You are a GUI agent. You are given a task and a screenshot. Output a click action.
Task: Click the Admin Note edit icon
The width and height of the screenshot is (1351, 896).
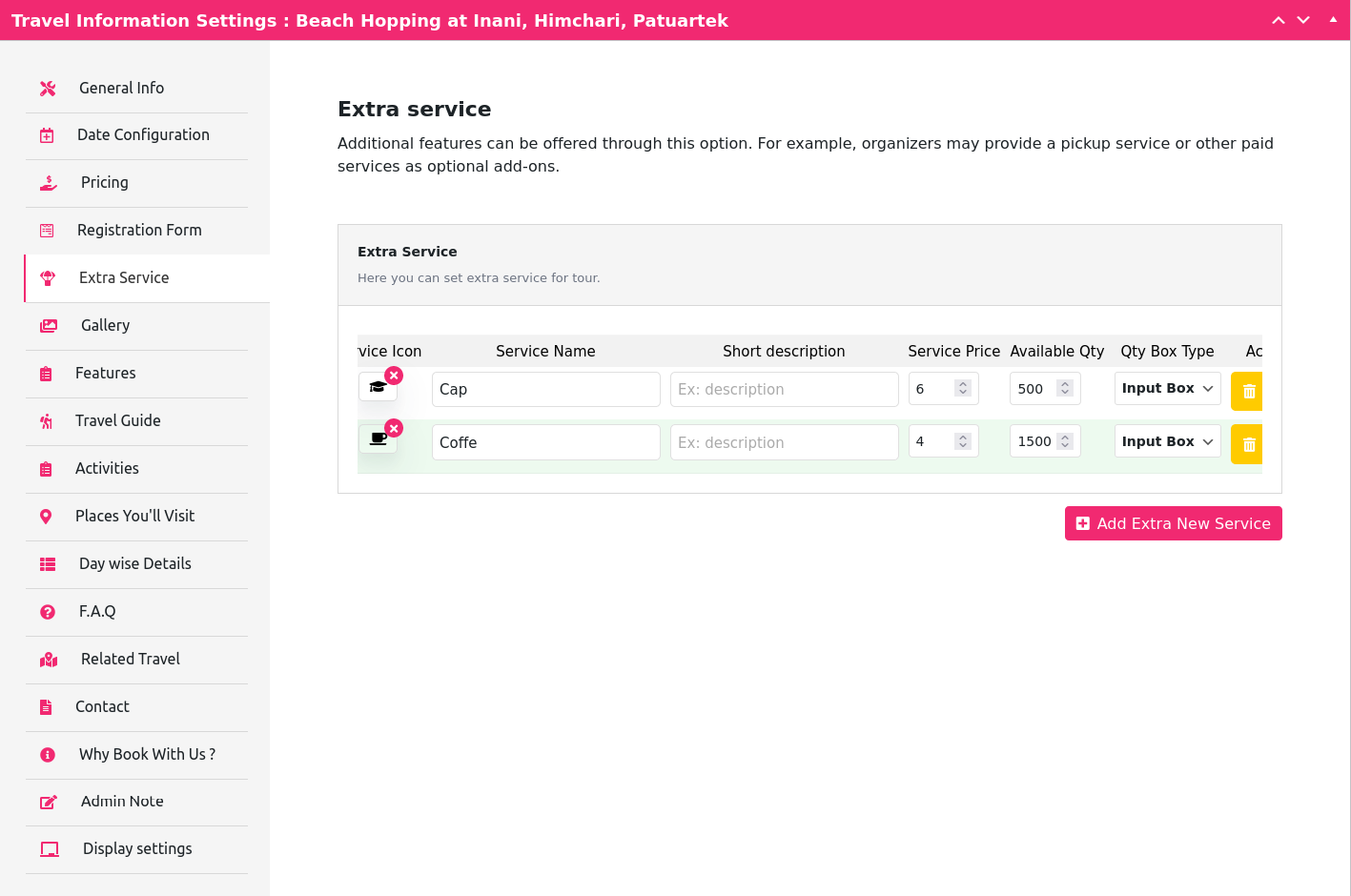[x=49, y=803]
